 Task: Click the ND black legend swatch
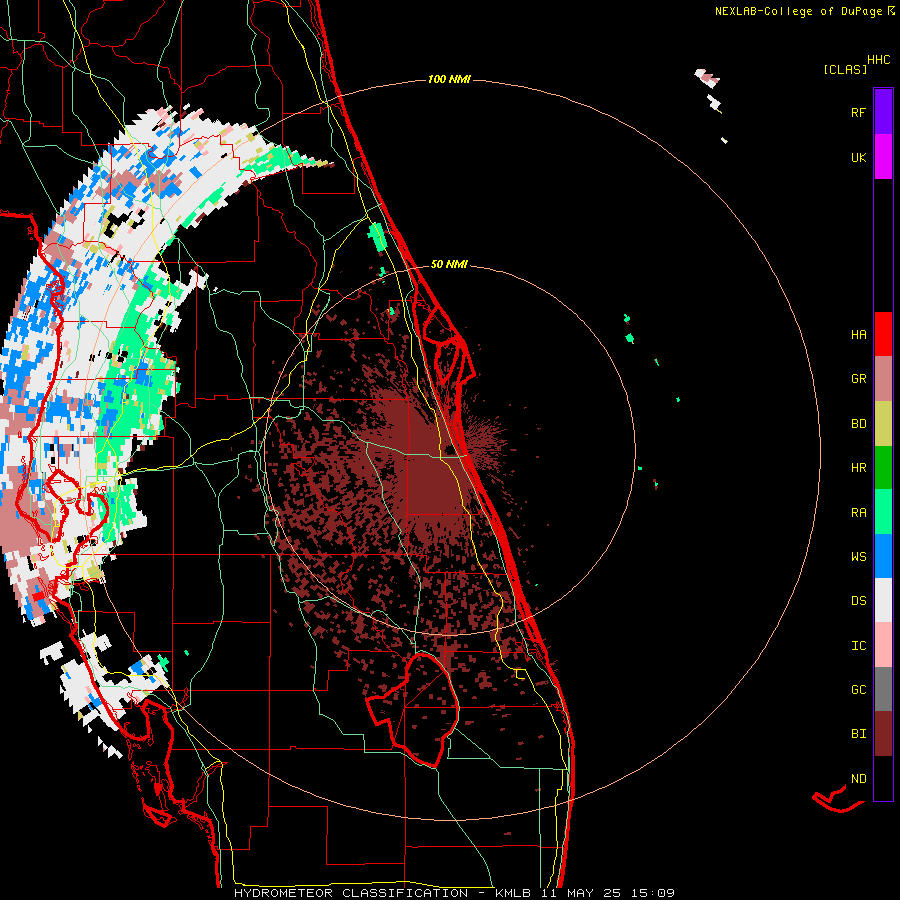[883, 778]
